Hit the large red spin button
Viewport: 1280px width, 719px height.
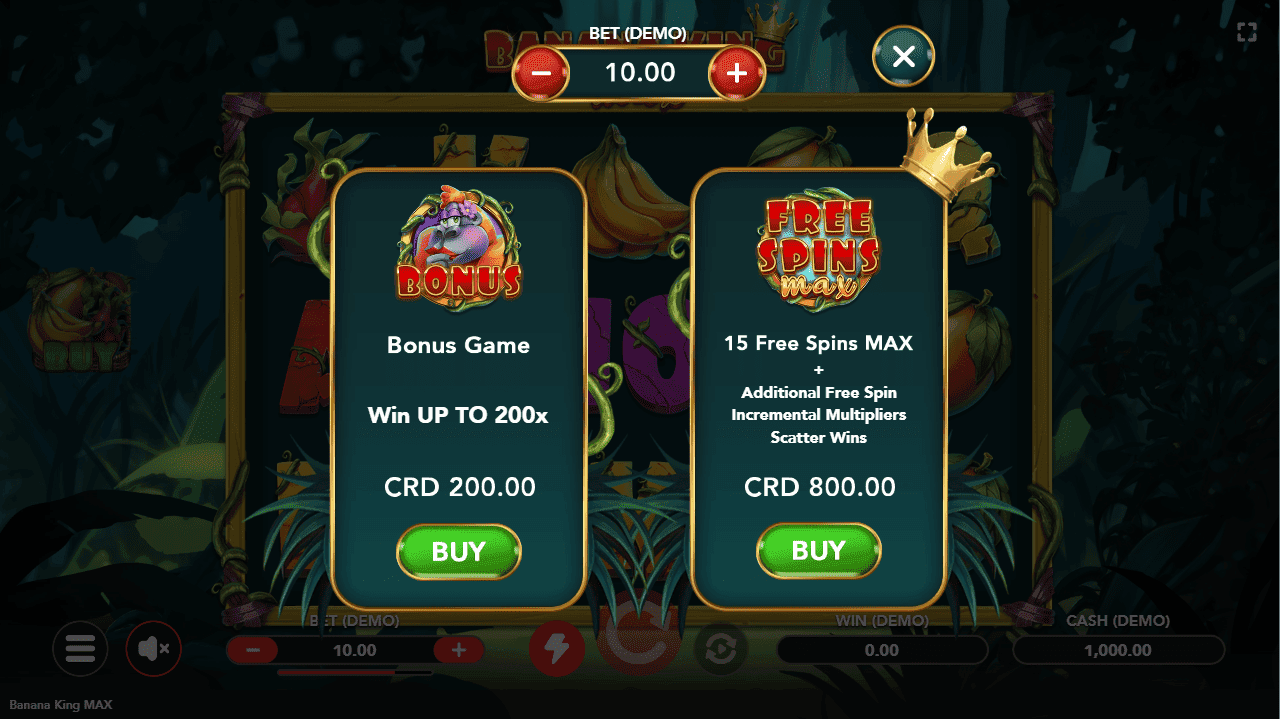pos(639,643)
